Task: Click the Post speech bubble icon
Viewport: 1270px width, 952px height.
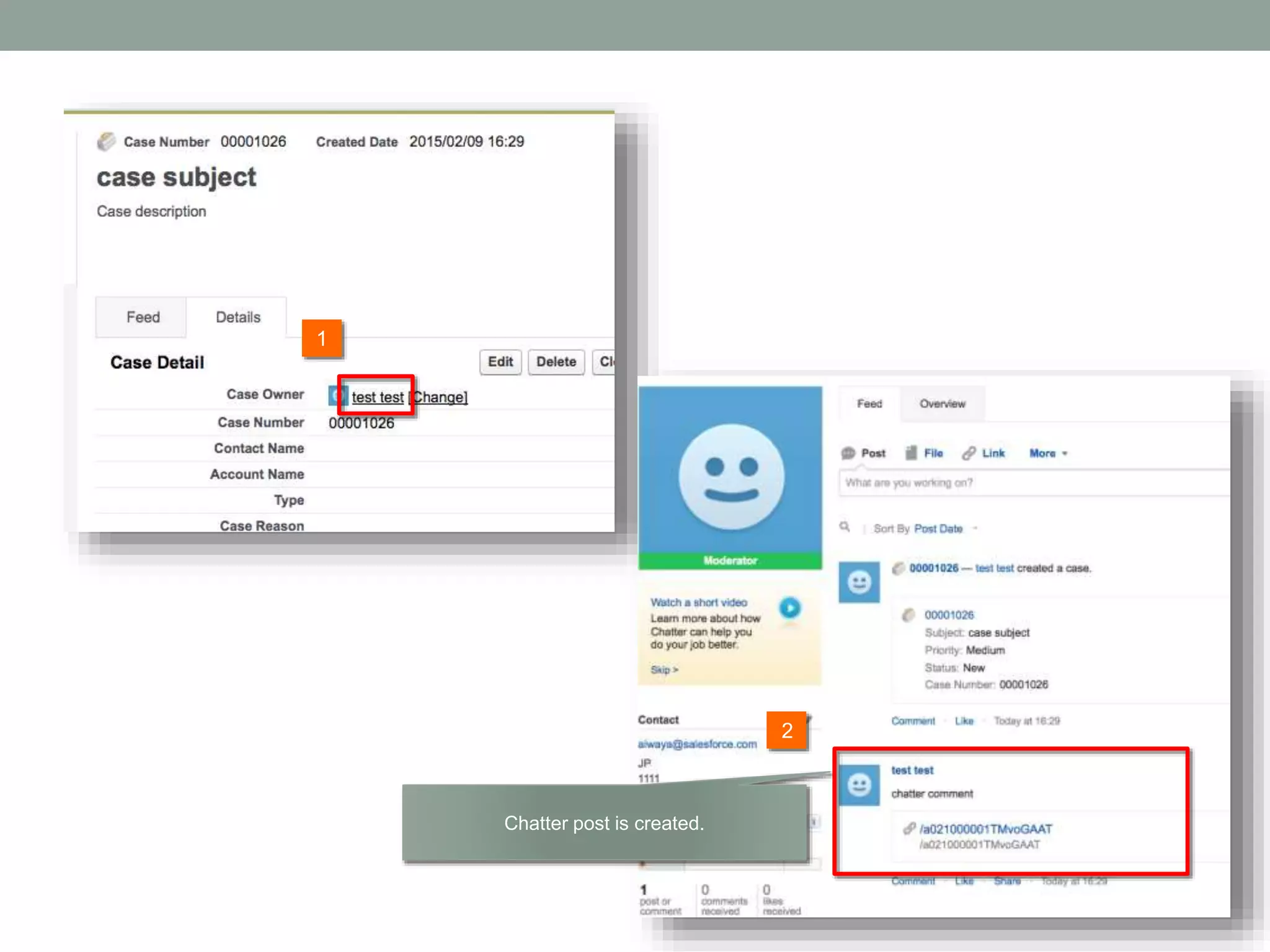Action: click(848, 453)
